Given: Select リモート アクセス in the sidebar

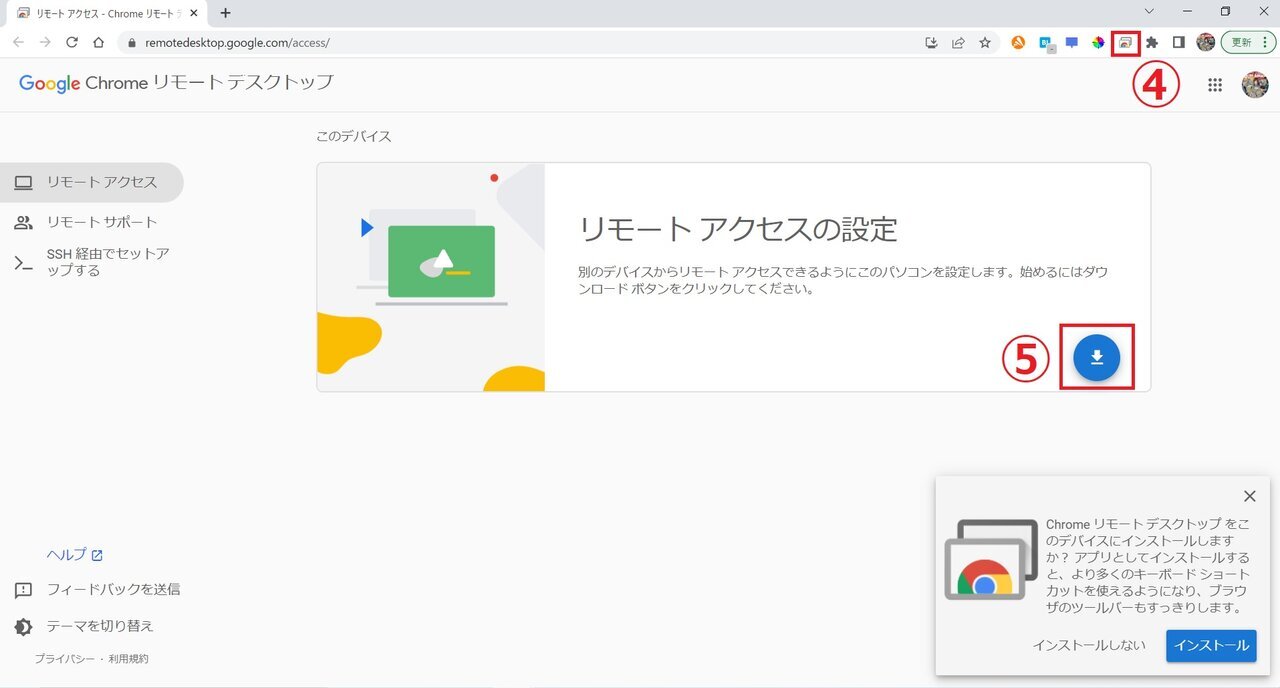Looking at the screenshot, I should tap(92, 182).
